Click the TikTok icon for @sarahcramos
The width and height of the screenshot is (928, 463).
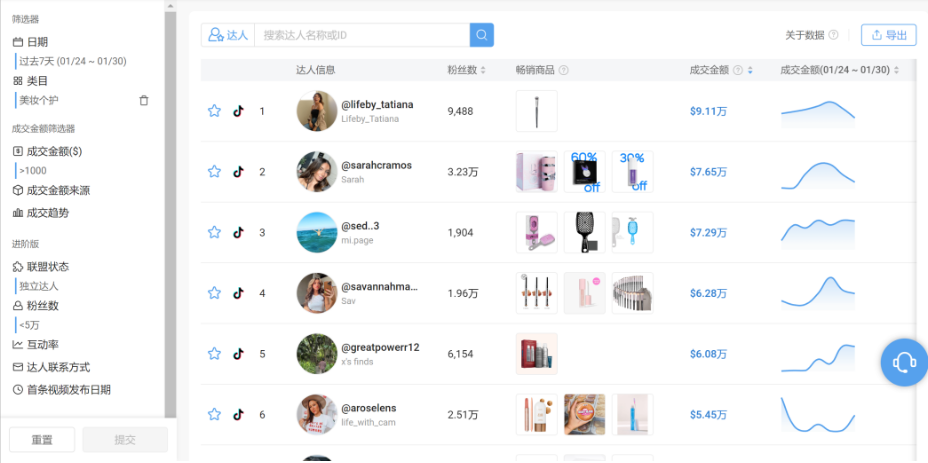238,172
